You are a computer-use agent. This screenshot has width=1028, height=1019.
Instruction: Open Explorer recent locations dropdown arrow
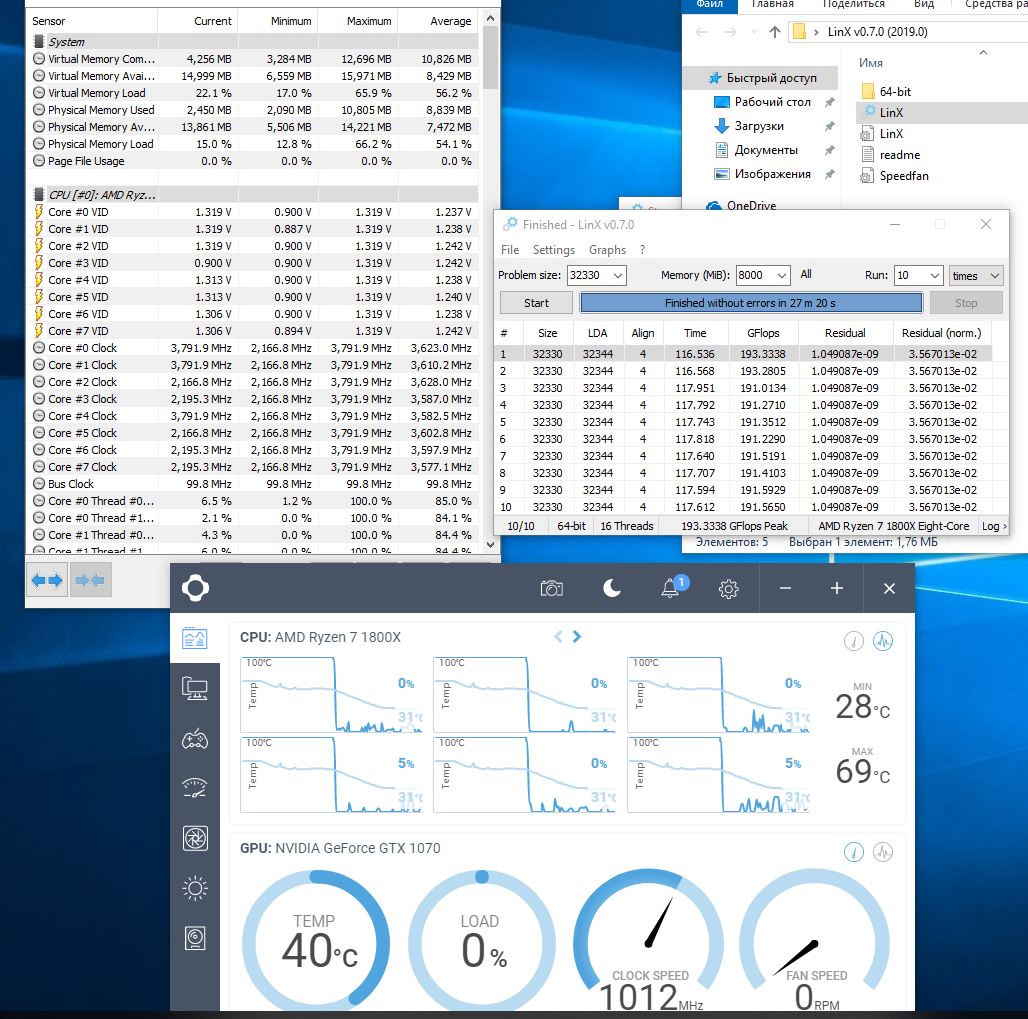754,31
